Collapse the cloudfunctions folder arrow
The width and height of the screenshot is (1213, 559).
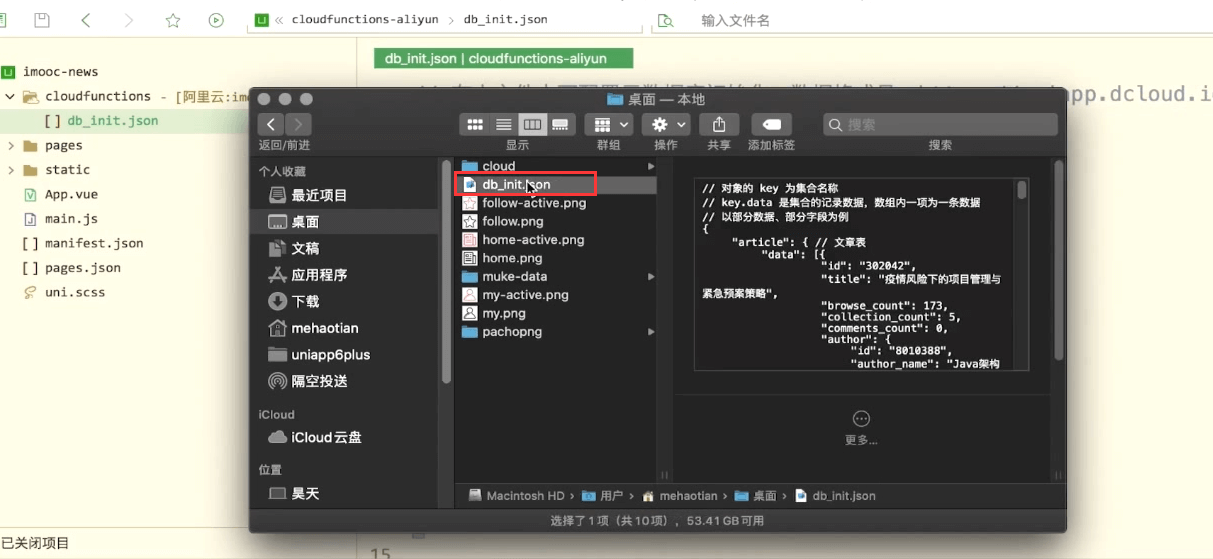click(x=9, y=97)
